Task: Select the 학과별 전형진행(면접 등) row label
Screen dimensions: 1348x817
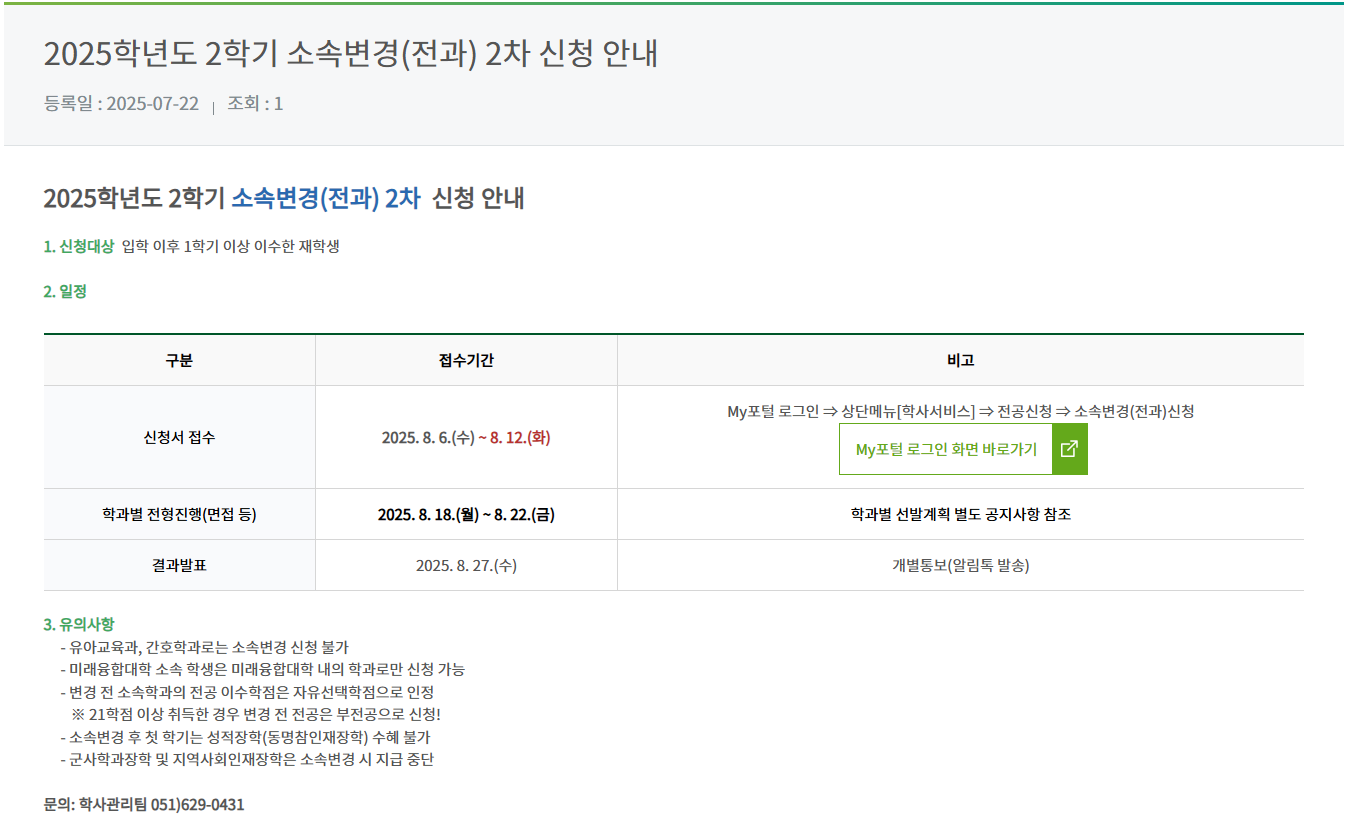Action: 179,514
